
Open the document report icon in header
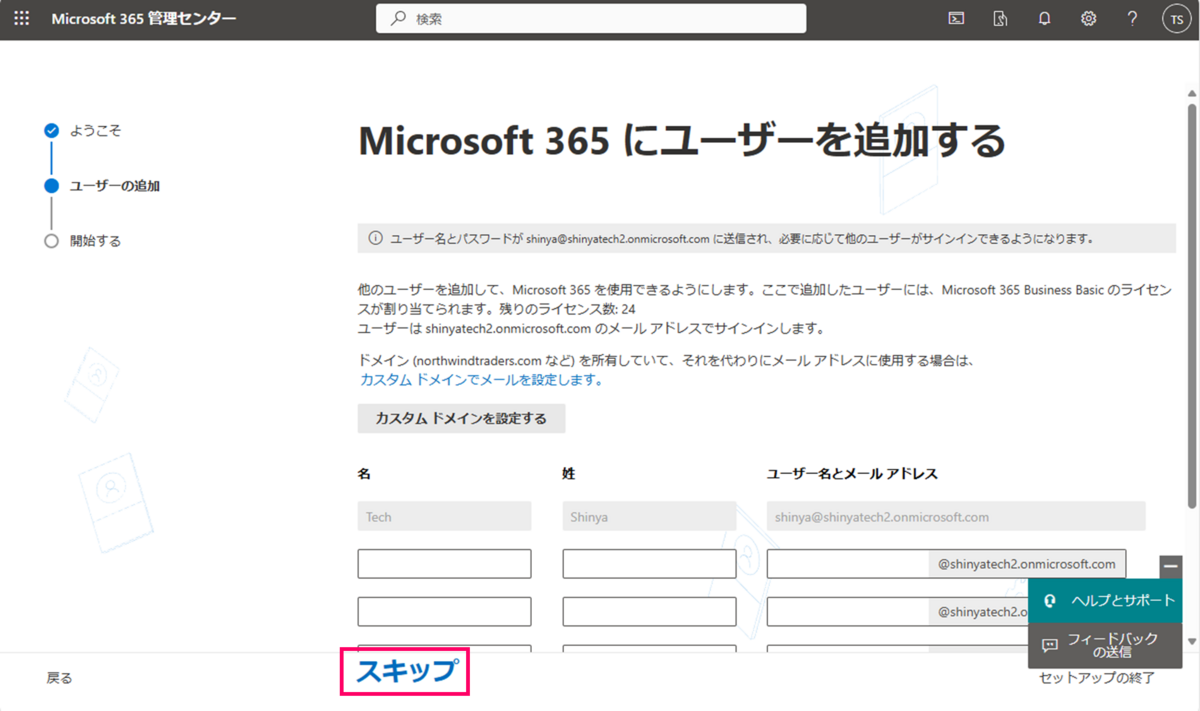[x=1000, y=19]
